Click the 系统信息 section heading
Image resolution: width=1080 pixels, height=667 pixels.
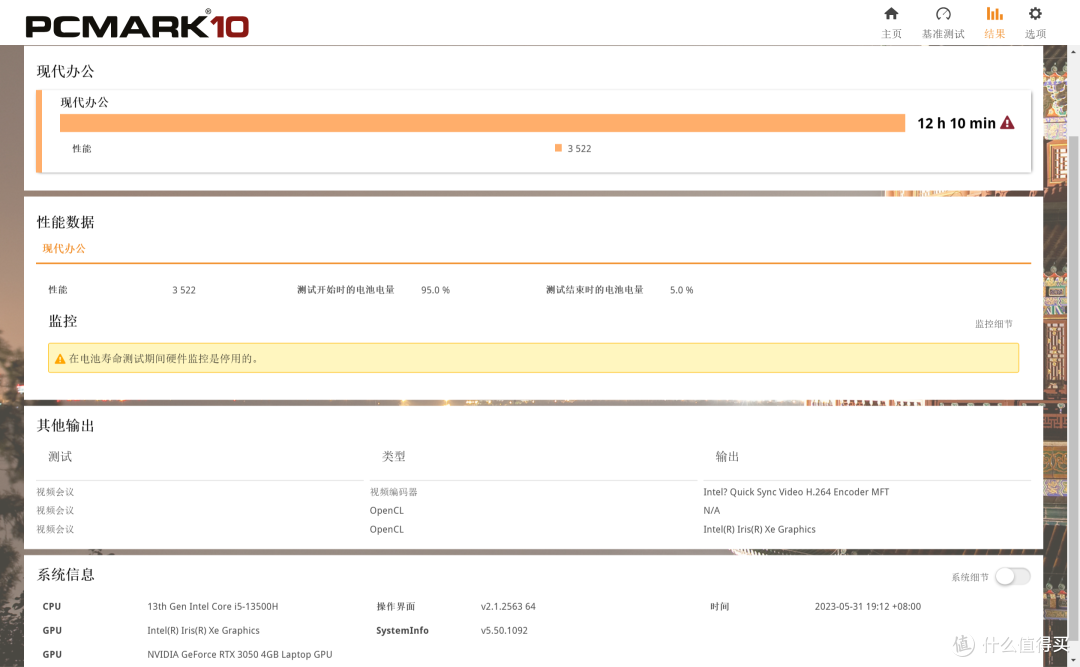click(x=65, y=575)
